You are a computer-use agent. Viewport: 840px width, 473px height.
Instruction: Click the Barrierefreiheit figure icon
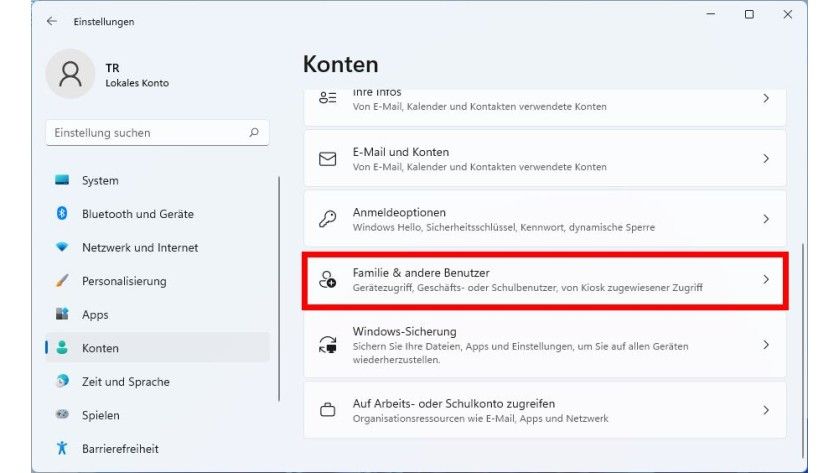62,448
